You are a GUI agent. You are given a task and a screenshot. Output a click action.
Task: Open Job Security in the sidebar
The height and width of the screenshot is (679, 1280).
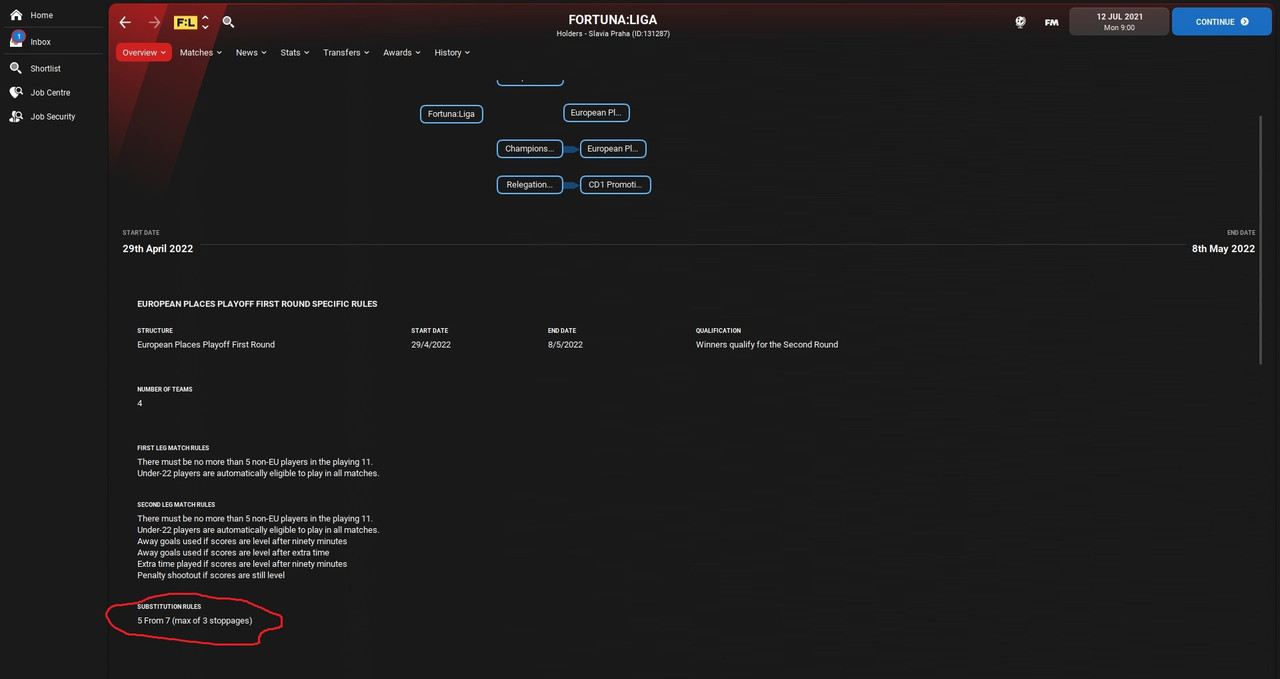click(x=53, y=116)
